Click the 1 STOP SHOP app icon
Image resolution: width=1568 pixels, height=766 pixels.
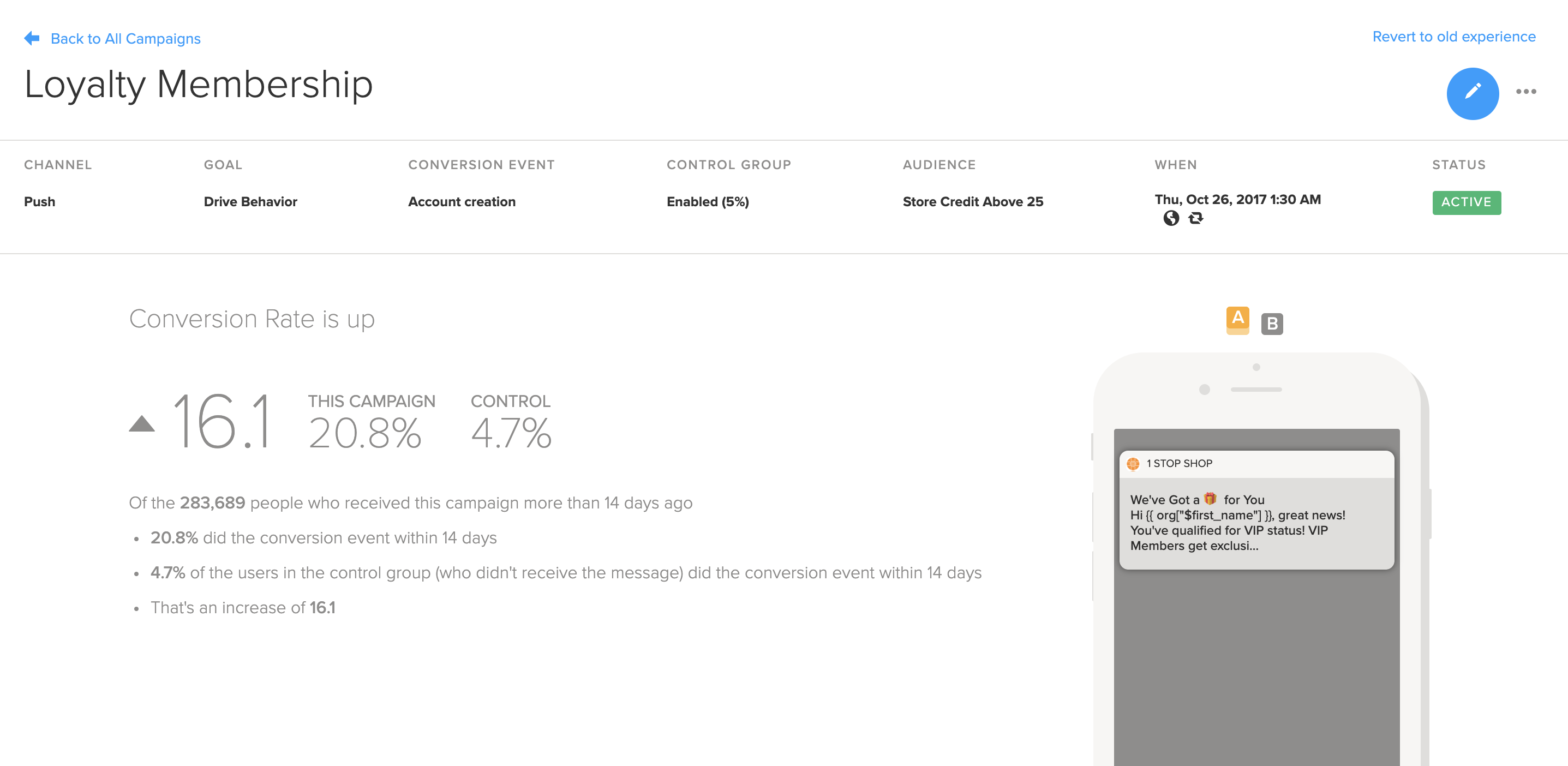[x=1132, y=464]
